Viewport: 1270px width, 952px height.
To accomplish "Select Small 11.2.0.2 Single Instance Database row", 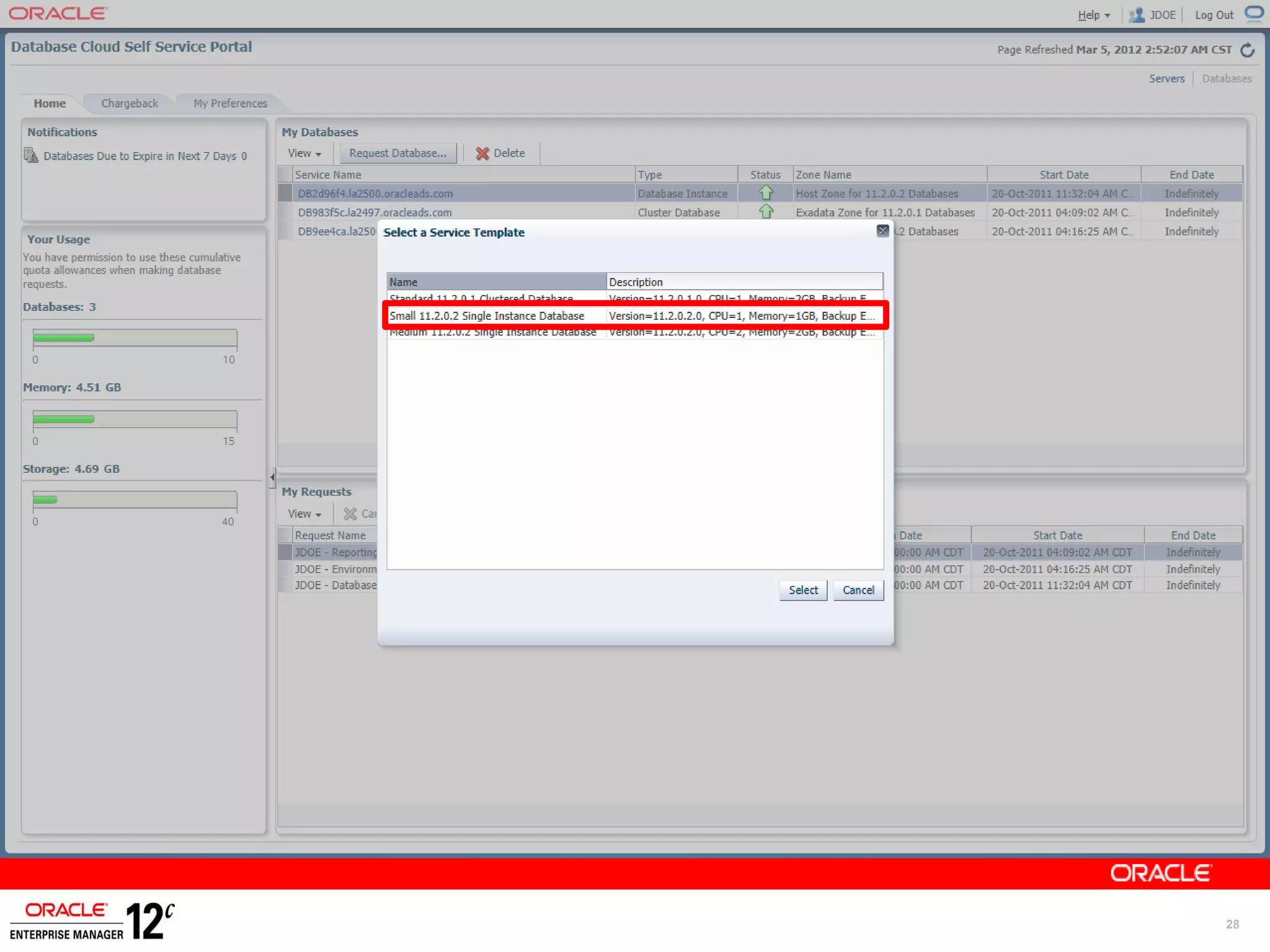I will coord(487,316).
